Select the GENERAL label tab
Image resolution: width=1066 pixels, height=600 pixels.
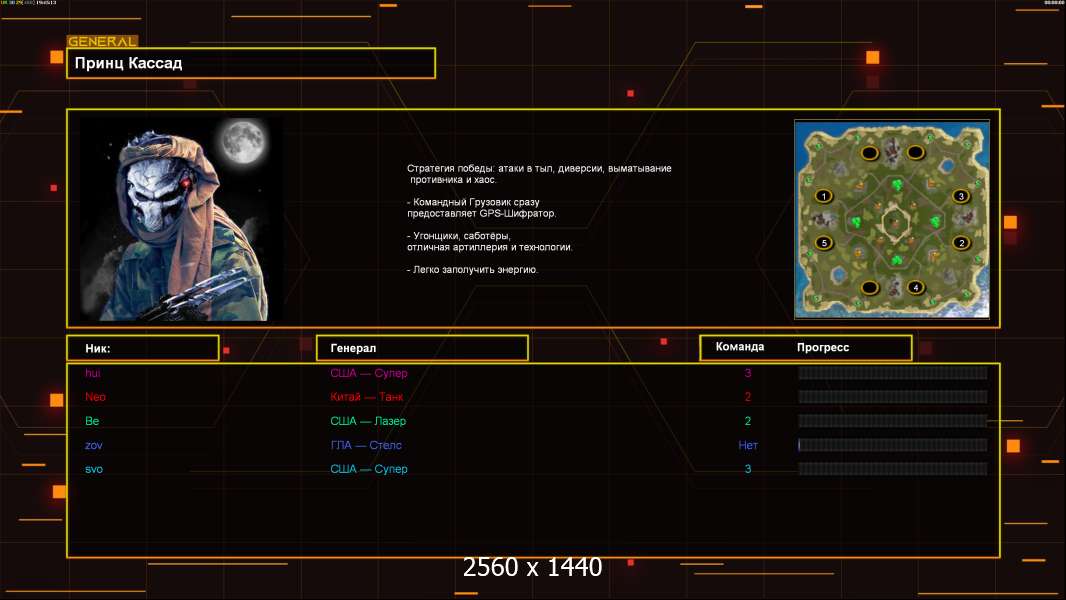click(102, 41)
